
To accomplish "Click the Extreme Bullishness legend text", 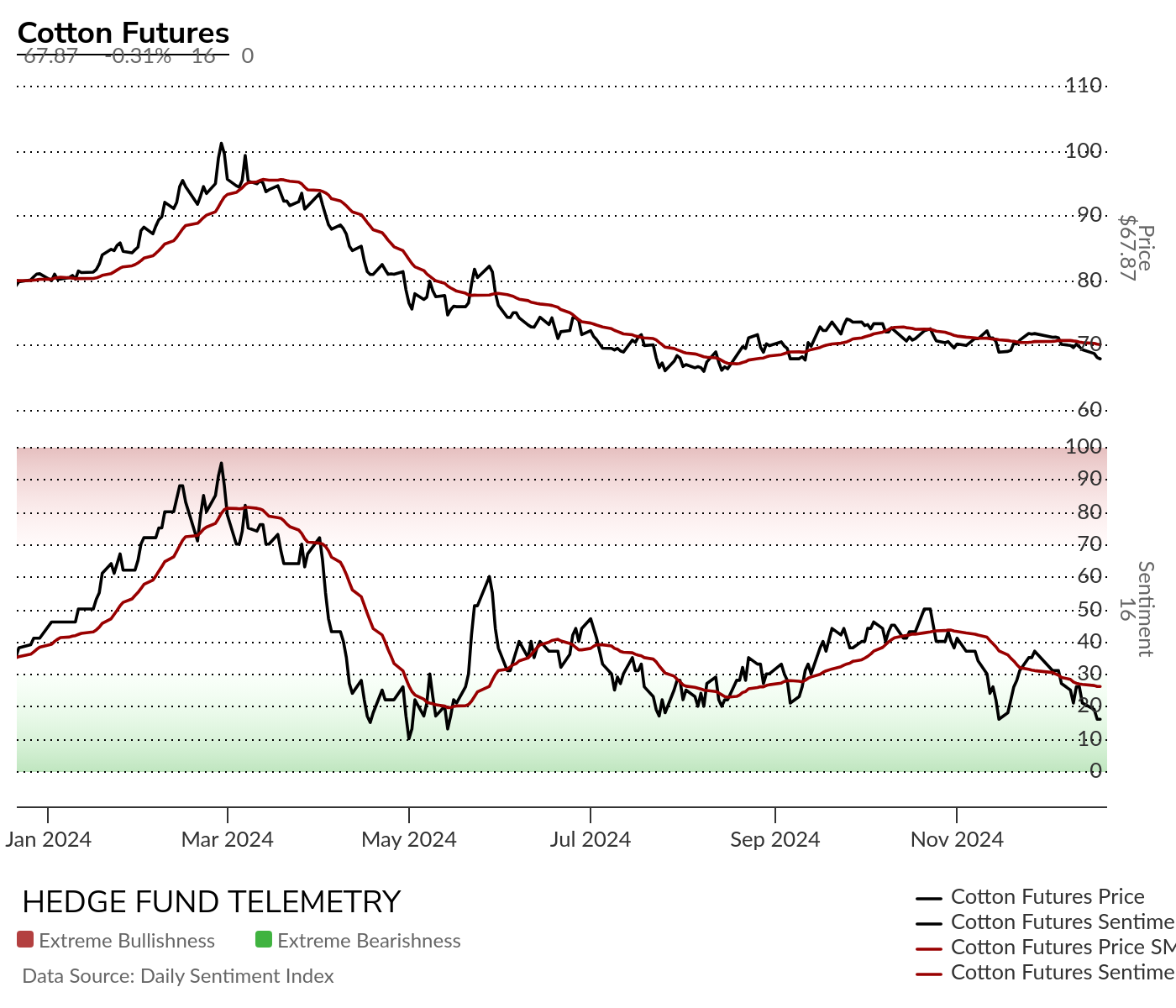I will coord(127,941).
